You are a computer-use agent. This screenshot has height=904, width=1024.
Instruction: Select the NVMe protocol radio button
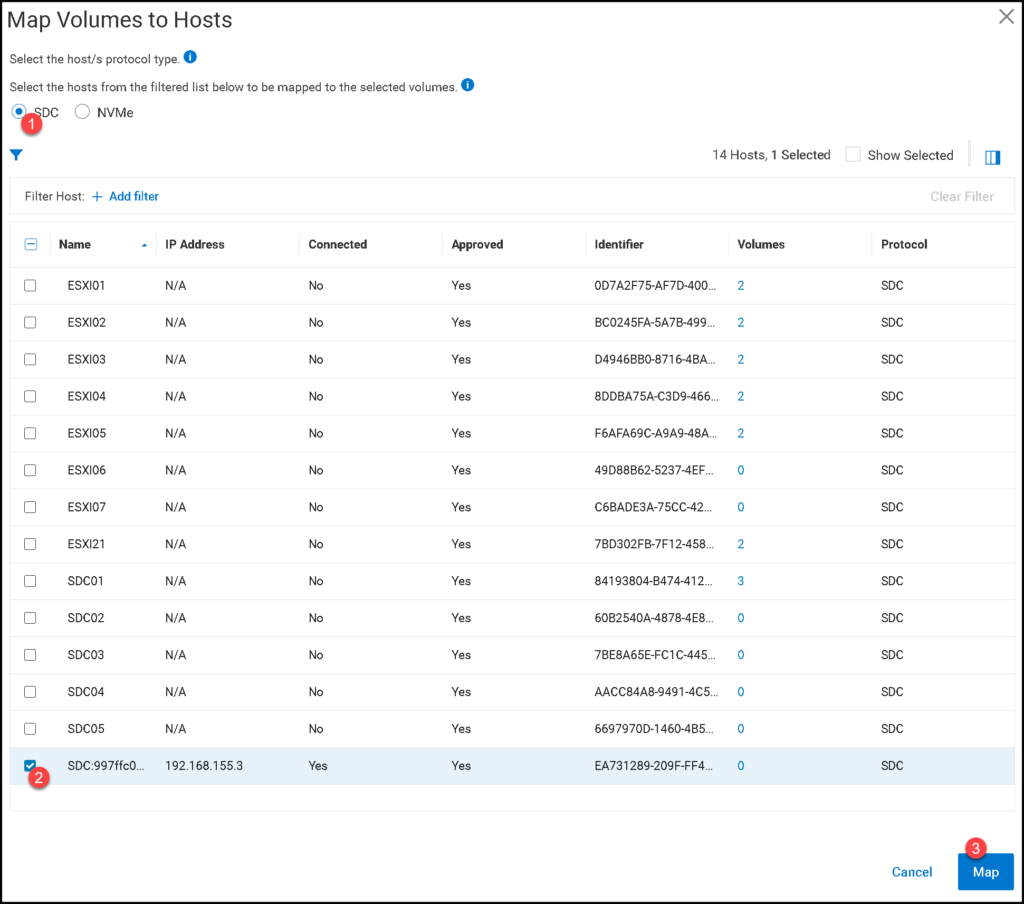82,112
